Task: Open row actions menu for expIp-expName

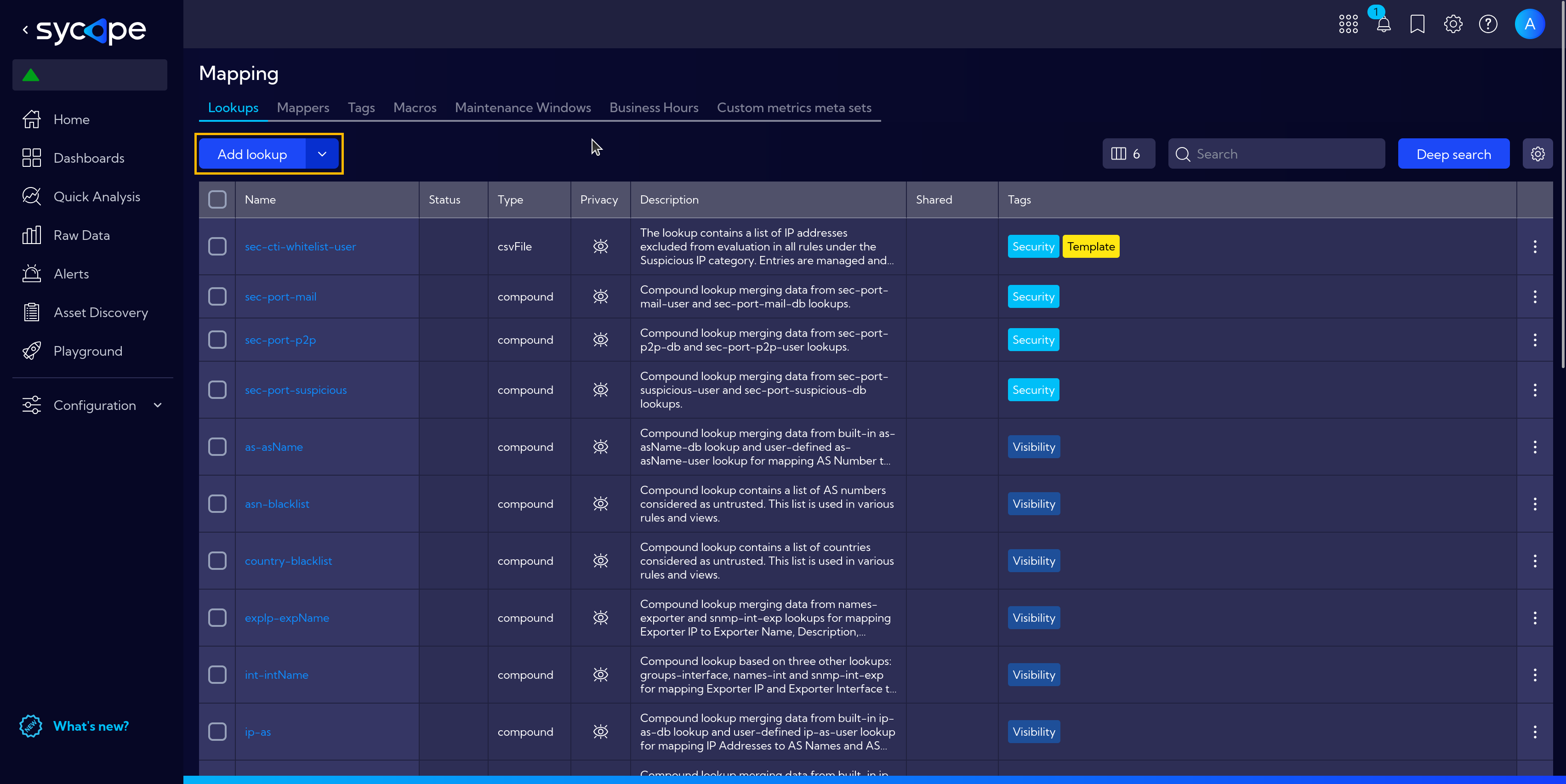Action: tap(1534, 618)
